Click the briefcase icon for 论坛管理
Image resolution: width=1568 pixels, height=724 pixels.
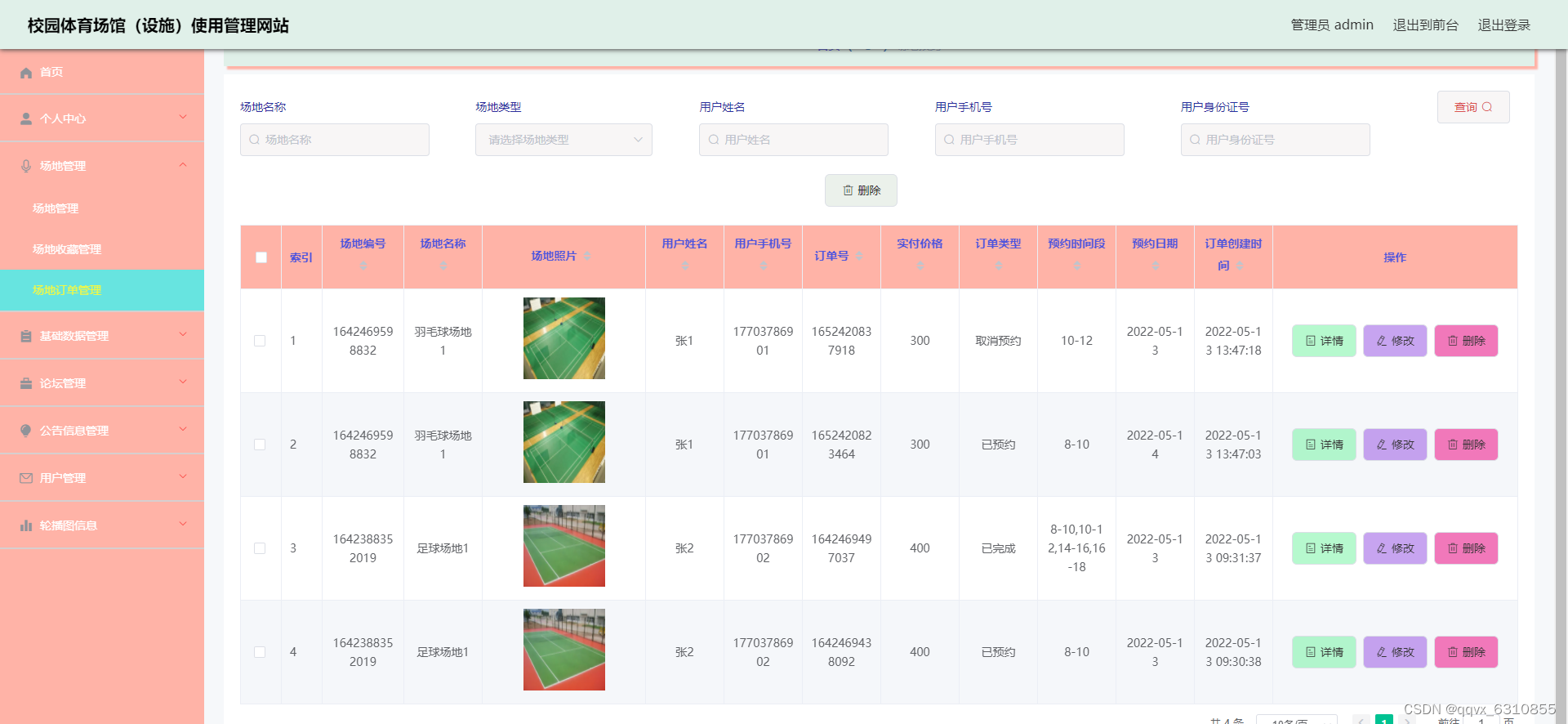26,383
